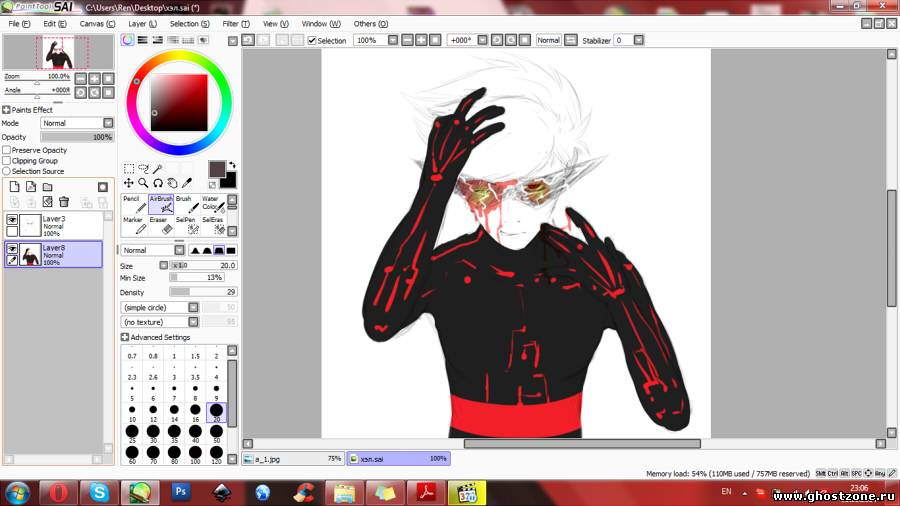
Task: Collapse the Paints Effect section
Action: [x=6, y=110]
